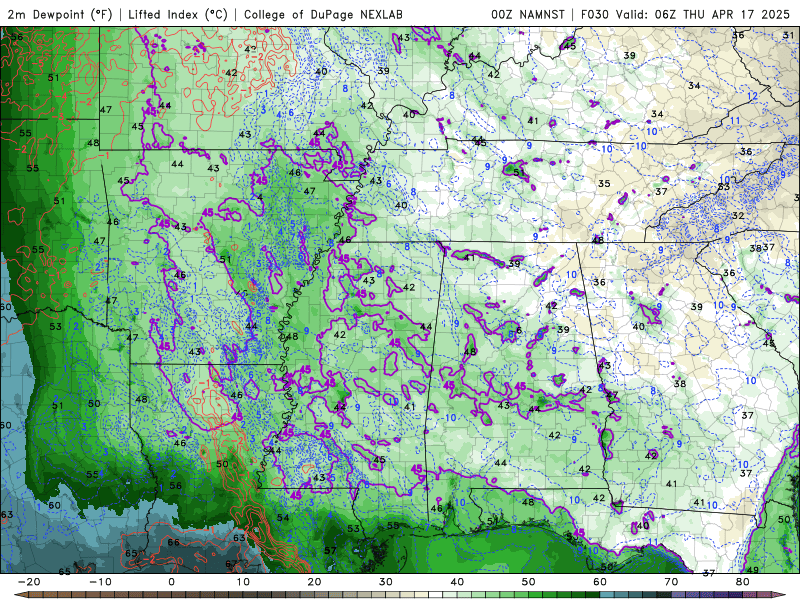
Task: Click the 50 label on the color scale
Action: tap(529, 582)
